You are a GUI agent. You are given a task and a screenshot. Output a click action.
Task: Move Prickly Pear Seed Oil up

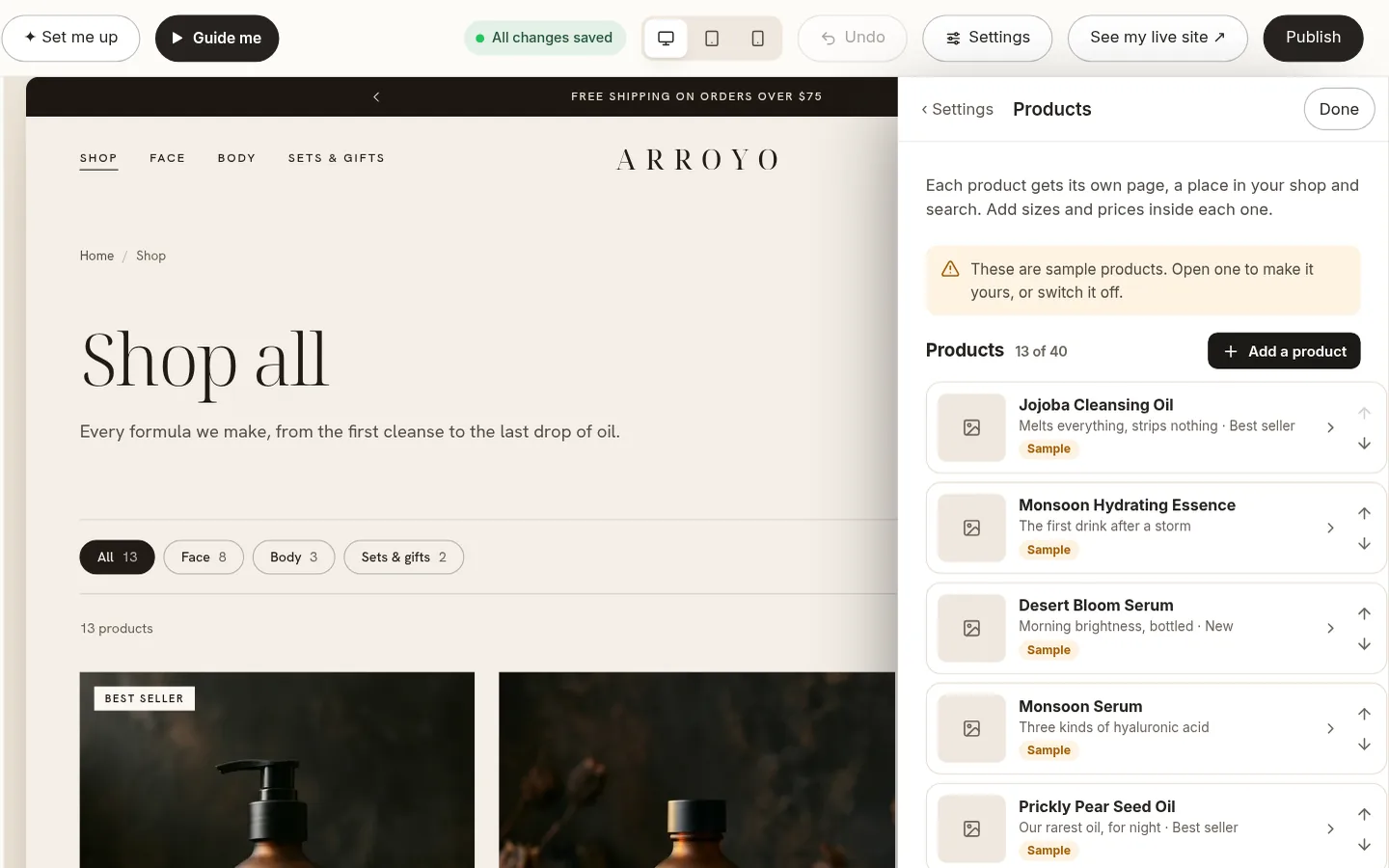[1364, 814]
